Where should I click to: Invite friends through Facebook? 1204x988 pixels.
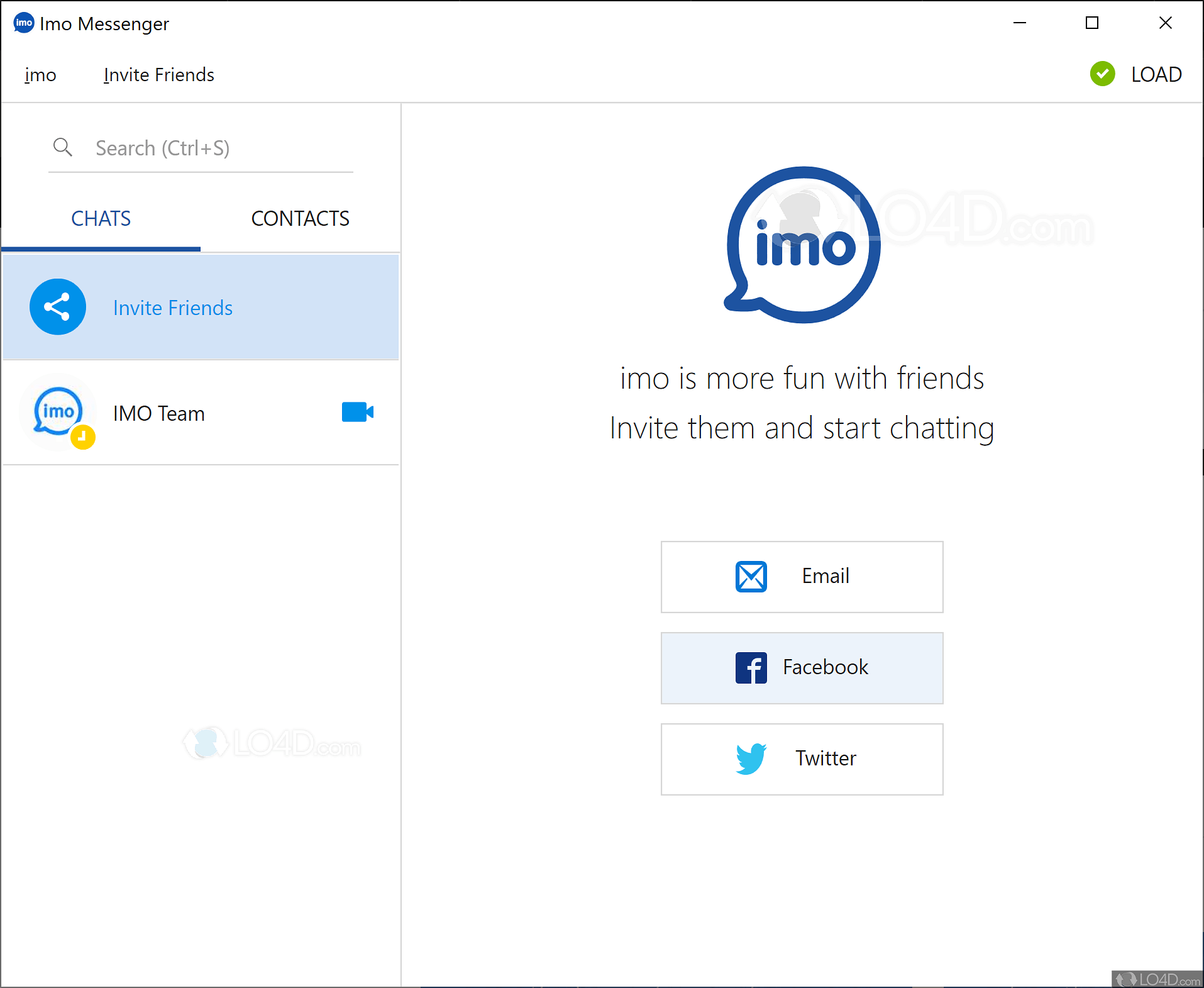click(x=802, y=667)
